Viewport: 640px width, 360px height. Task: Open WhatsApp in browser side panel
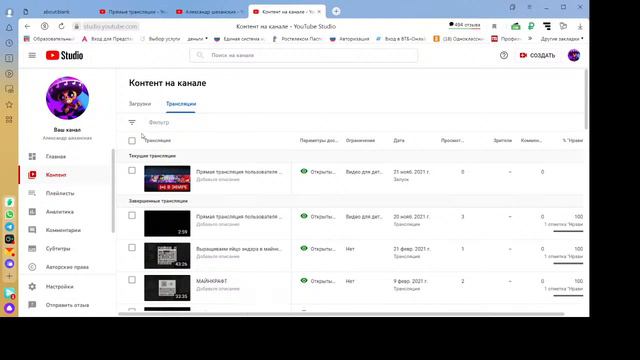coord(9,214)
